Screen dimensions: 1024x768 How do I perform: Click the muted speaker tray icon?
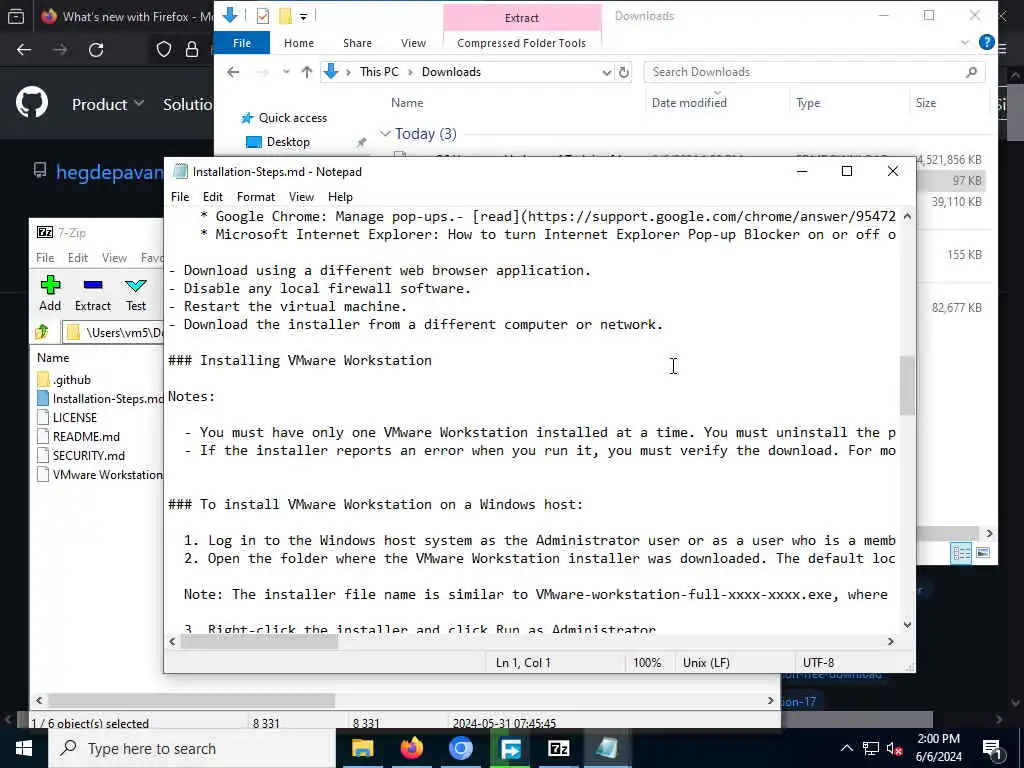pos(895,748)
